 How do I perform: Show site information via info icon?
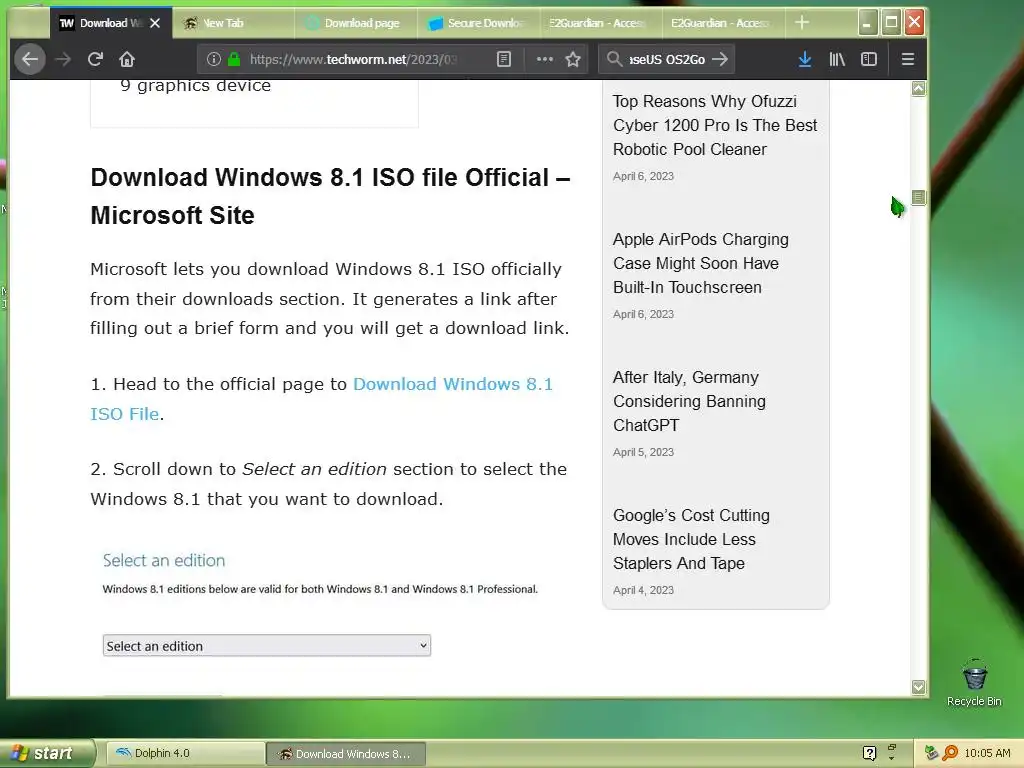point(214,59)
